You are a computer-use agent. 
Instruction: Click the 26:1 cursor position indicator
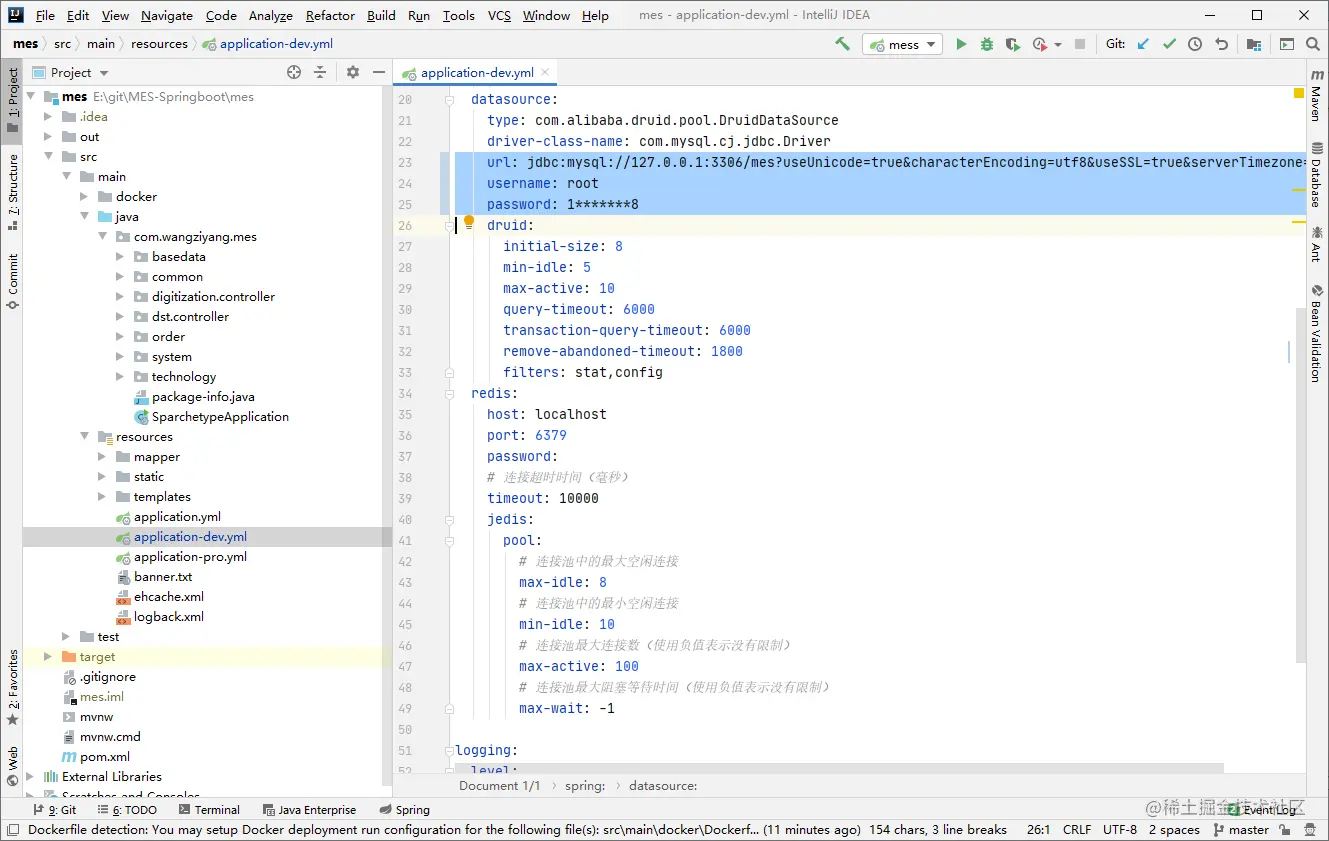[1038, 830]
